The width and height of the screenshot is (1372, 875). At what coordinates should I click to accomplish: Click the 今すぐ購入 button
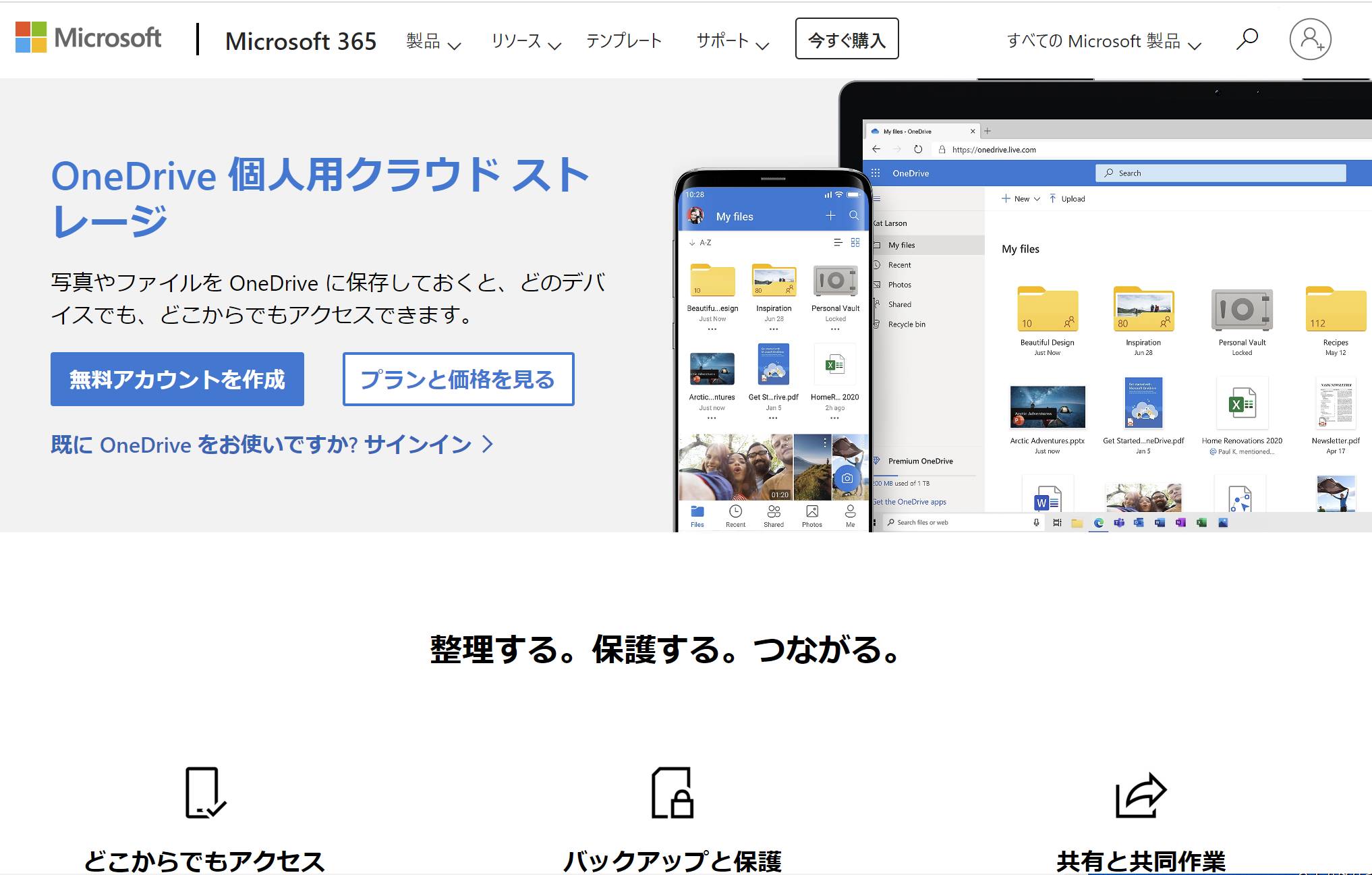848,39
